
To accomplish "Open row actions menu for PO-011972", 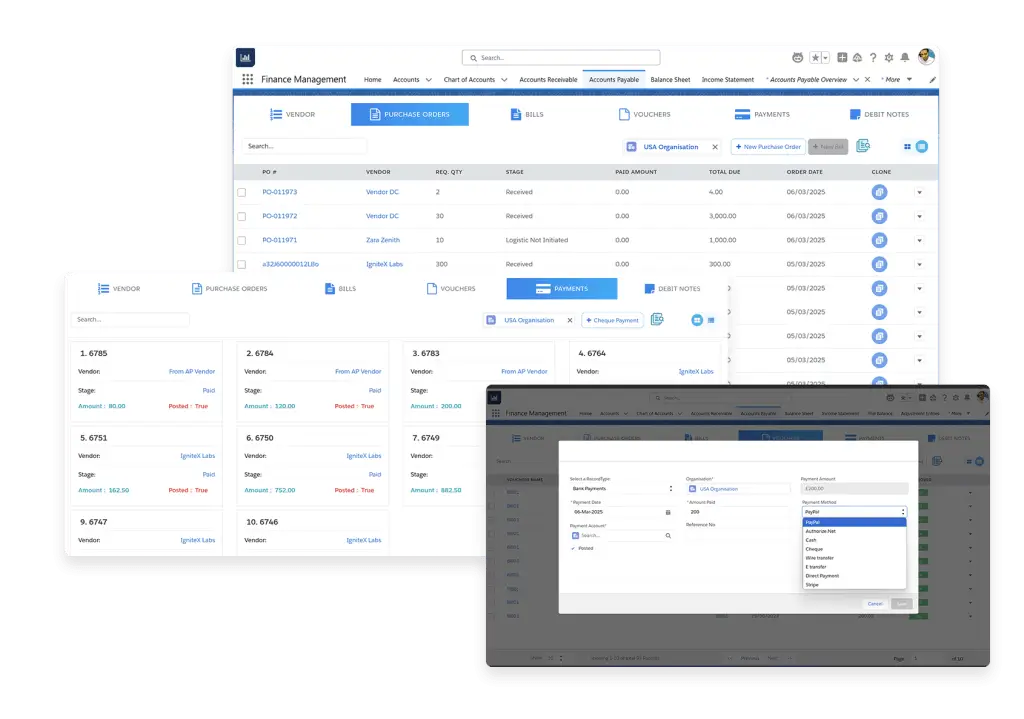I will tap(920, 217).
